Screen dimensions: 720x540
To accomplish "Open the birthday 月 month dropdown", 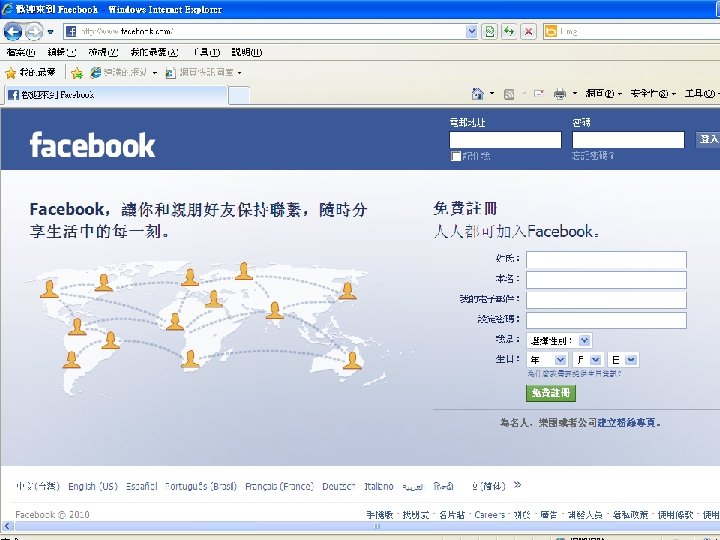I will click(x=588, y=360).
